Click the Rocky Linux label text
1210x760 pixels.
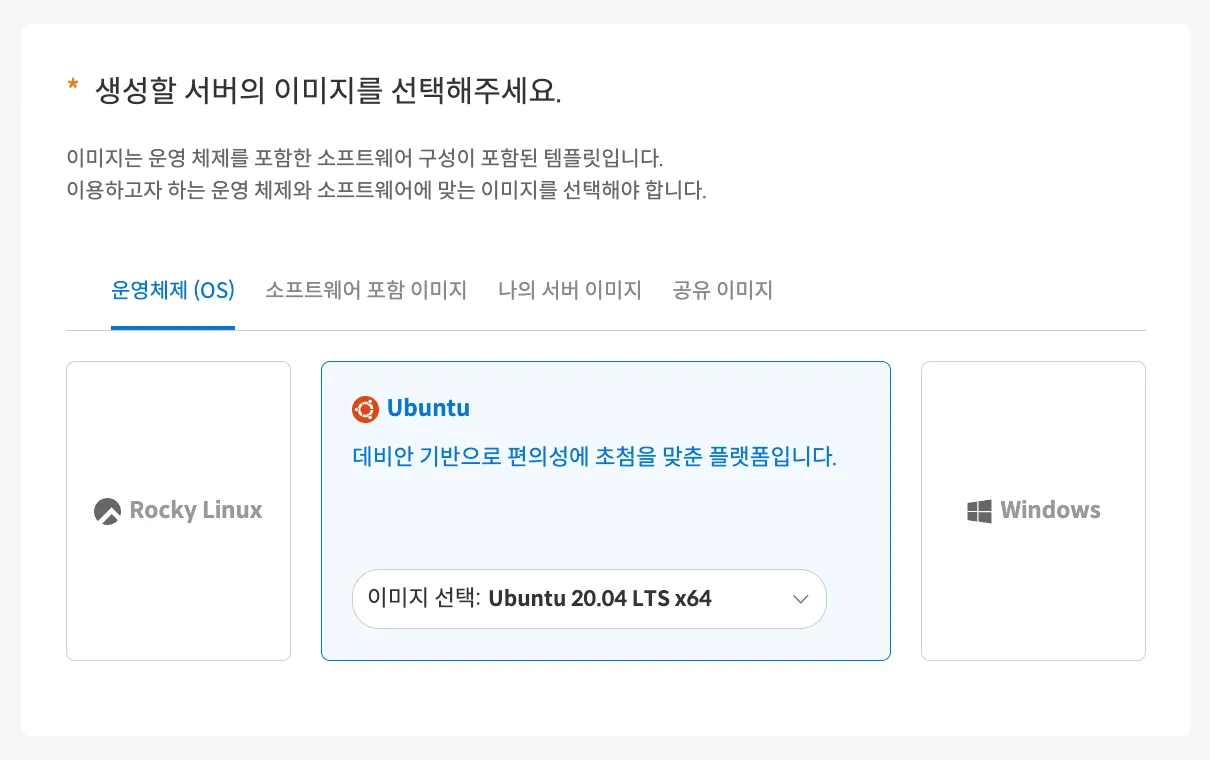point(196,510)
